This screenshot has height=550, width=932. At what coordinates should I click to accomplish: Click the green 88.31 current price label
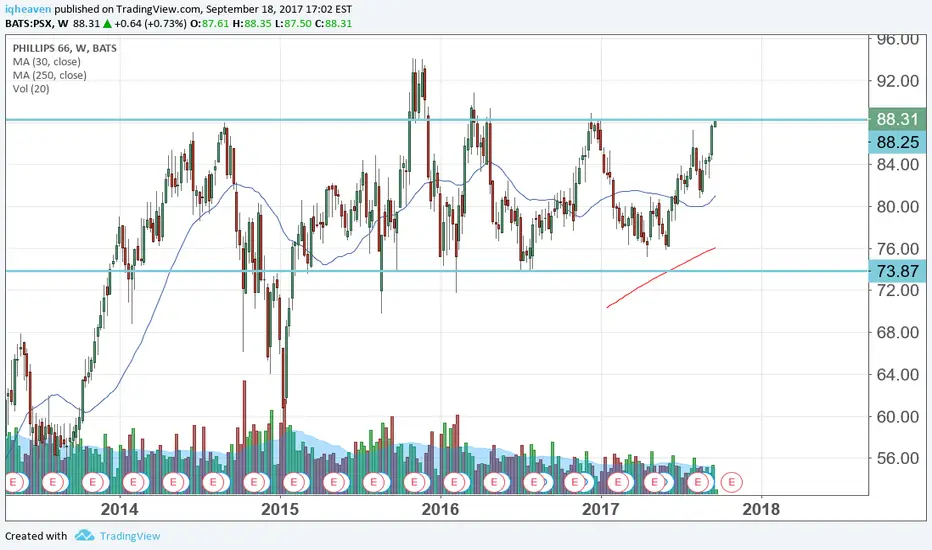(897, 119)
